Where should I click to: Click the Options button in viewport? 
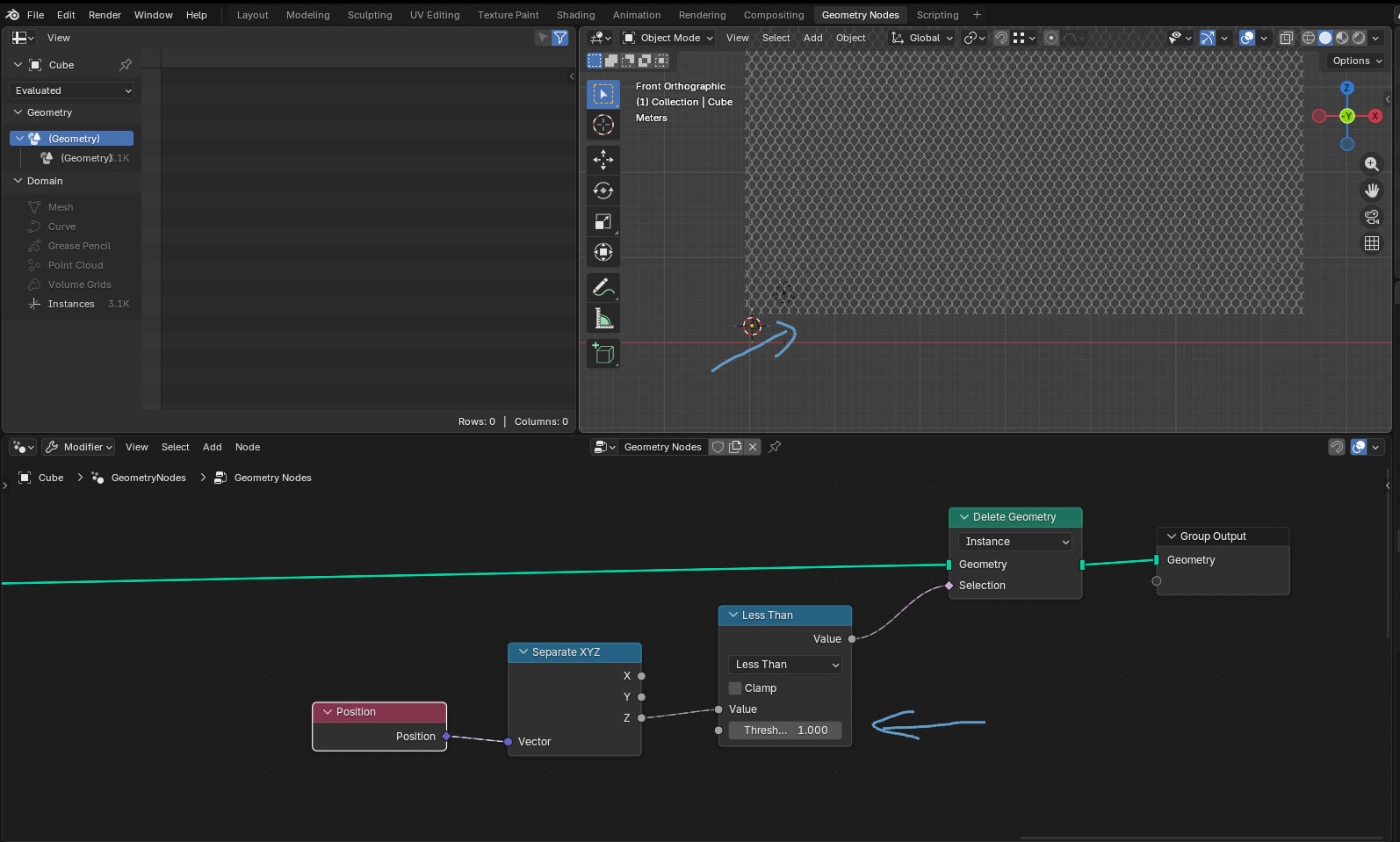click(1356, 61)
